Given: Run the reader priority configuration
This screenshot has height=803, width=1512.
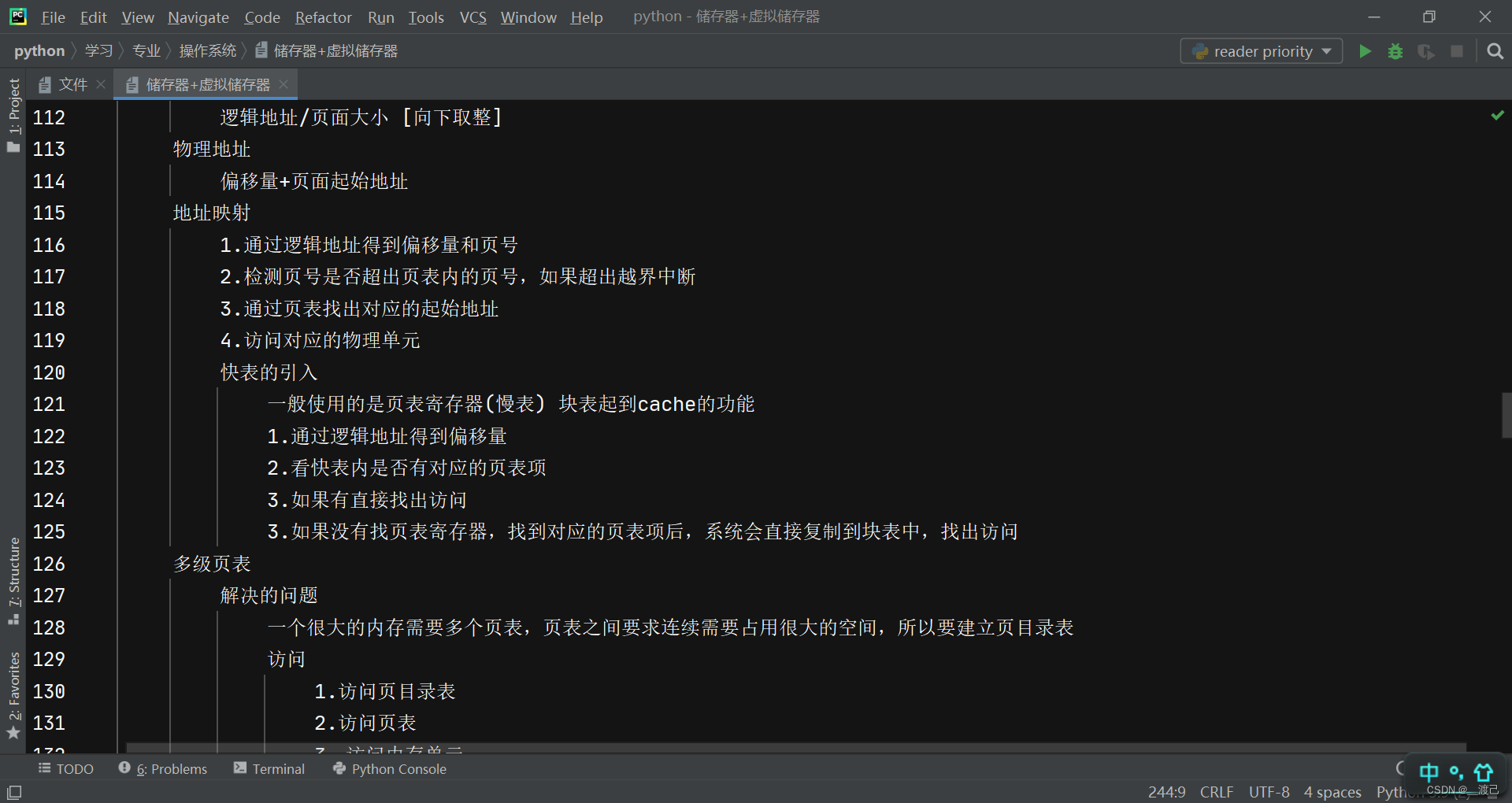Looking at the screenshot, I should click(x=1365, y=51).
